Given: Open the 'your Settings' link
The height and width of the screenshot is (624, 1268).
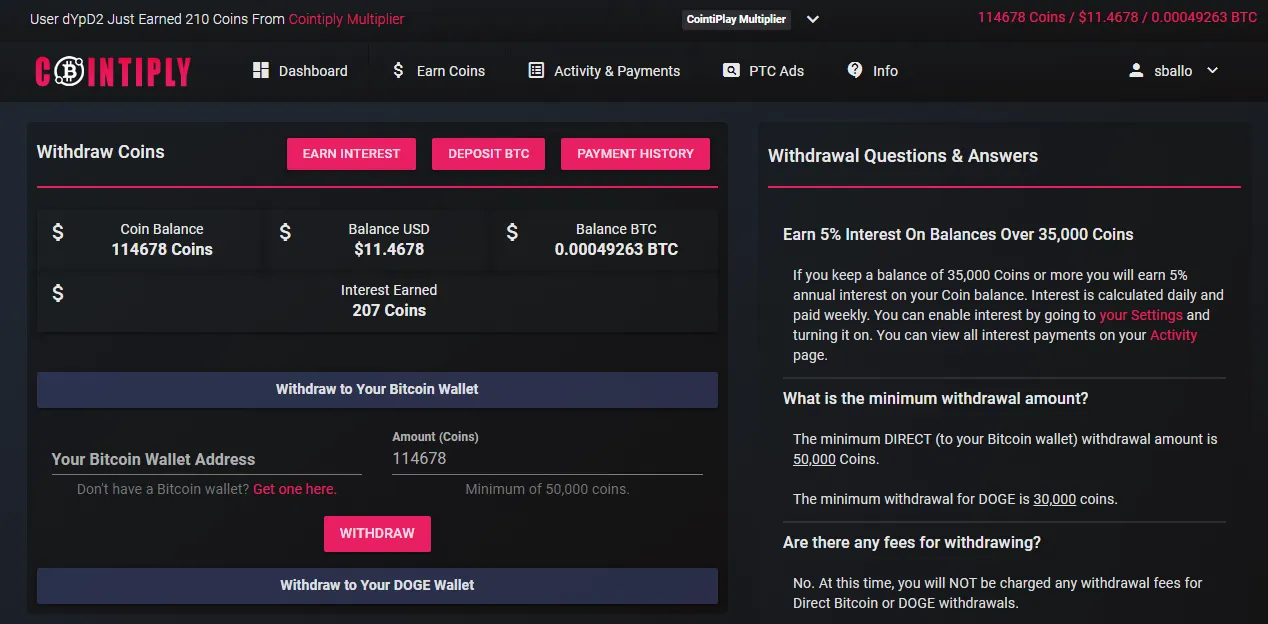Looking at the screenshot, I should point(1141,315).
